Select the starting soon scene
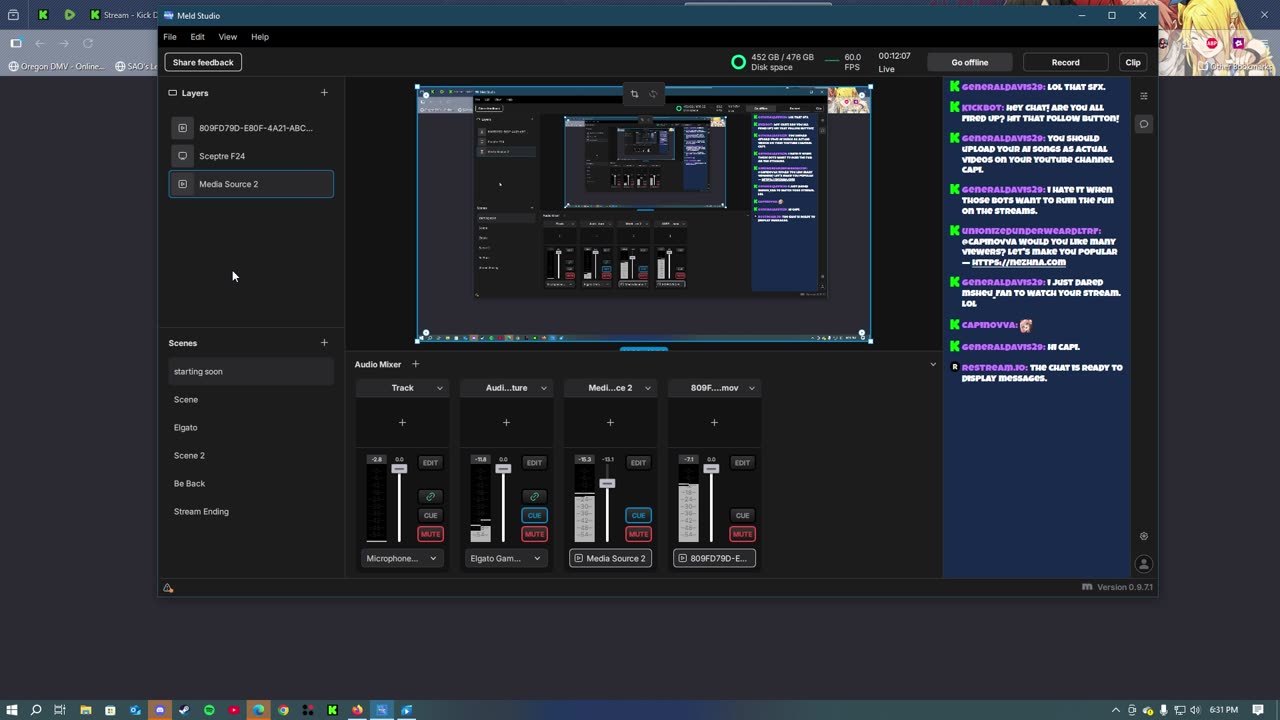 251,371
